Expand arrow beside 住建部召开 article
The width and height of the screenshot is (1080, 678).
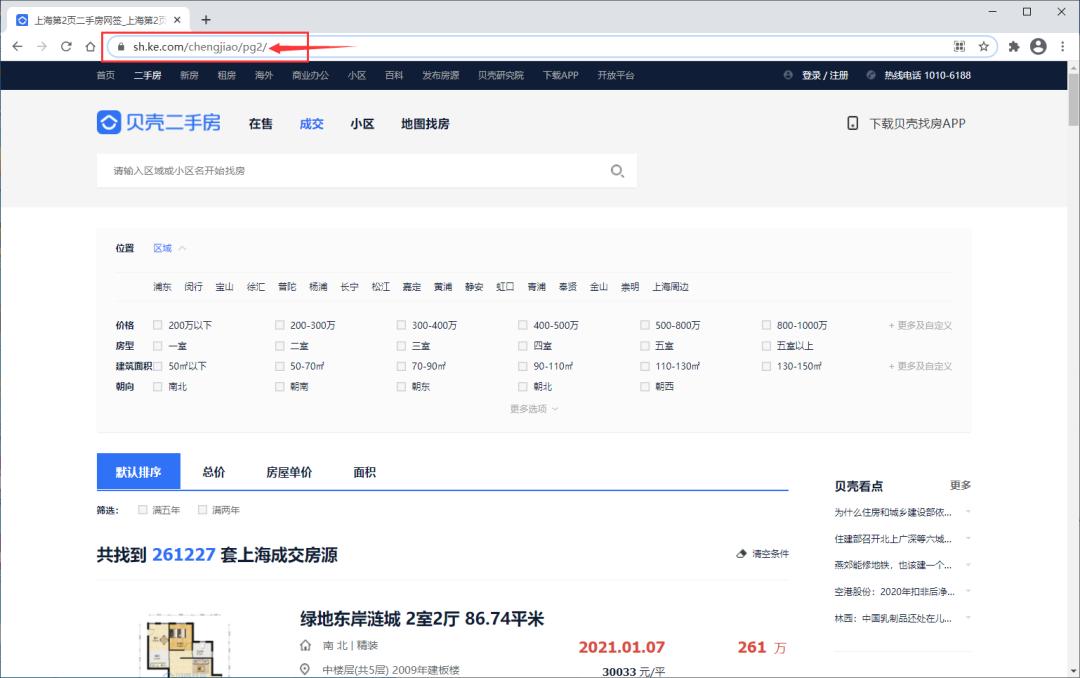(968, 538)
